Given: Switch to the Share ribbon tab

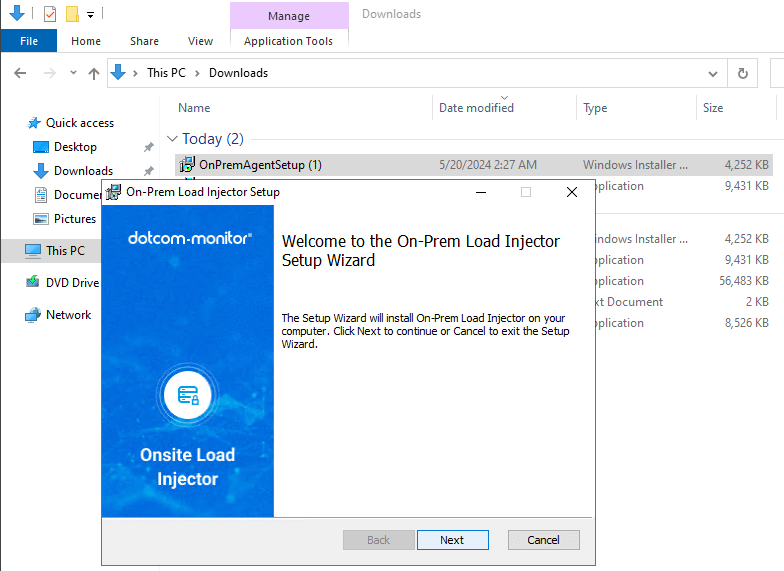Looking at the screenshot, I should (144, 41).
